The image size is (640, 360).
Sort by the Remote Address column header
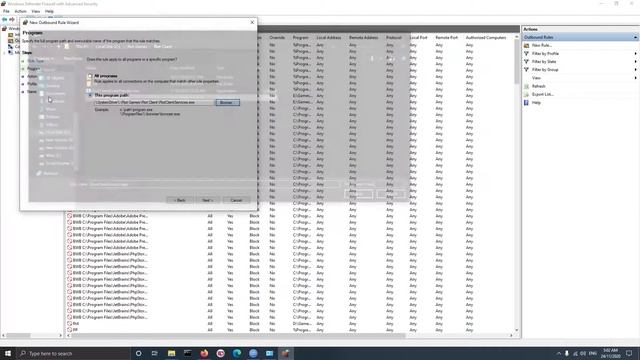tap(363, 38)
